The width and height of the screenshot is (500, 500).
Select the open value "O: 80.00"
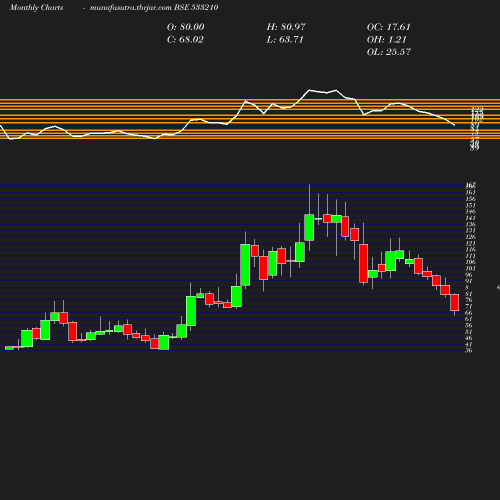click(186, 27)
